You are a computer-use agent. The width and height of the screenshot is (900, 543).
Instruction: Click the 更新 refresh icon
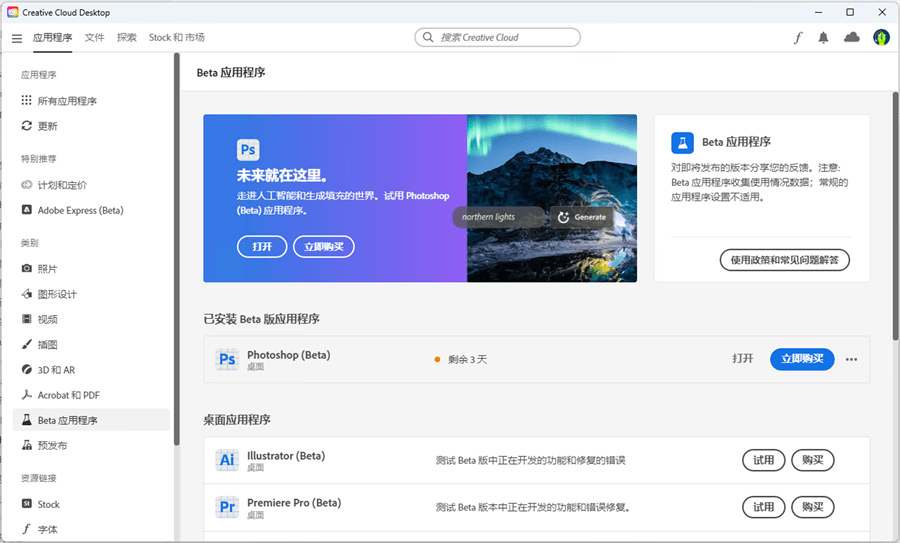[26, 126]
